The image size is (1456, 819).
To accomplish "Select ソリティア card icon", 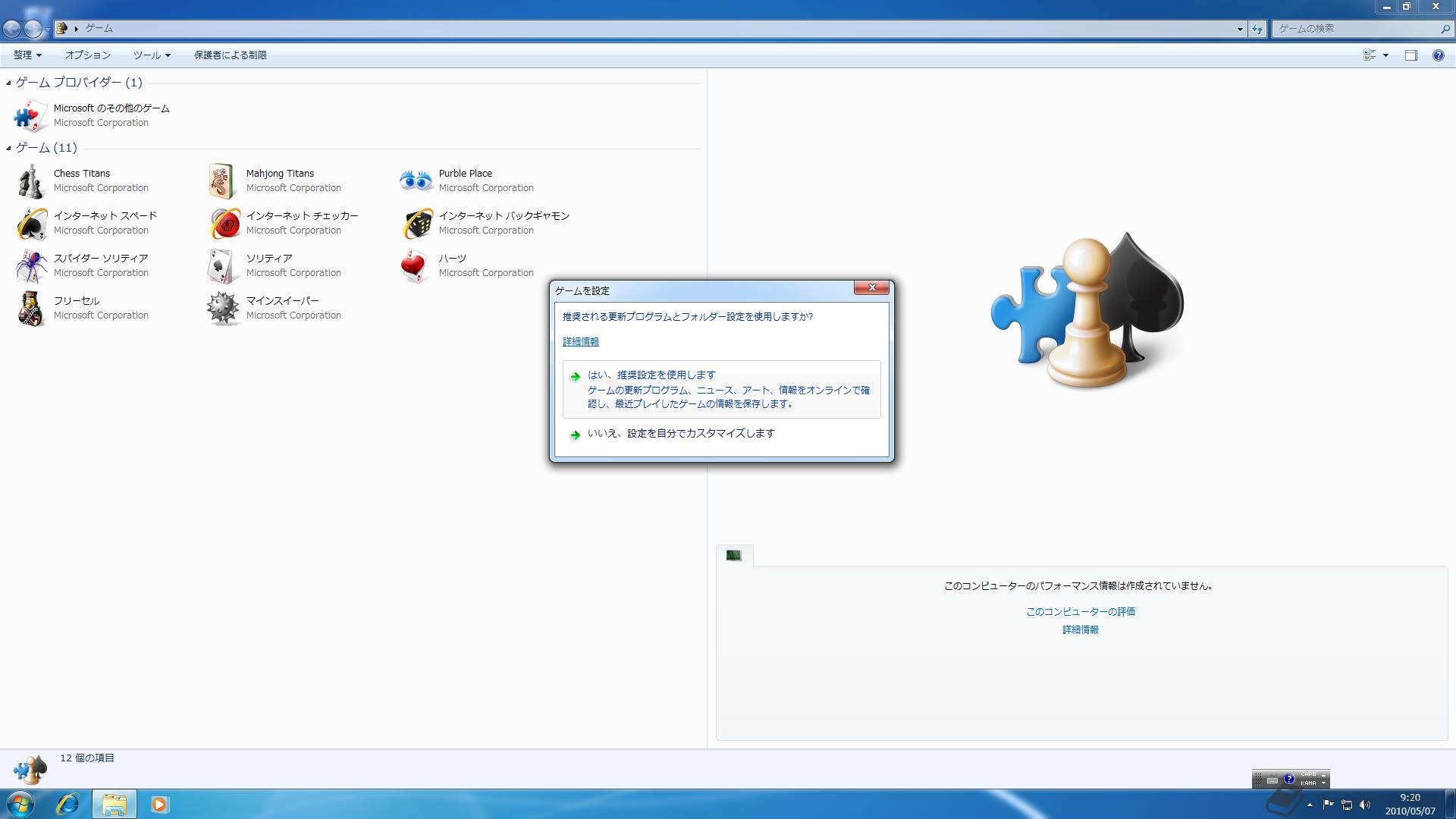I will [222, 266].
